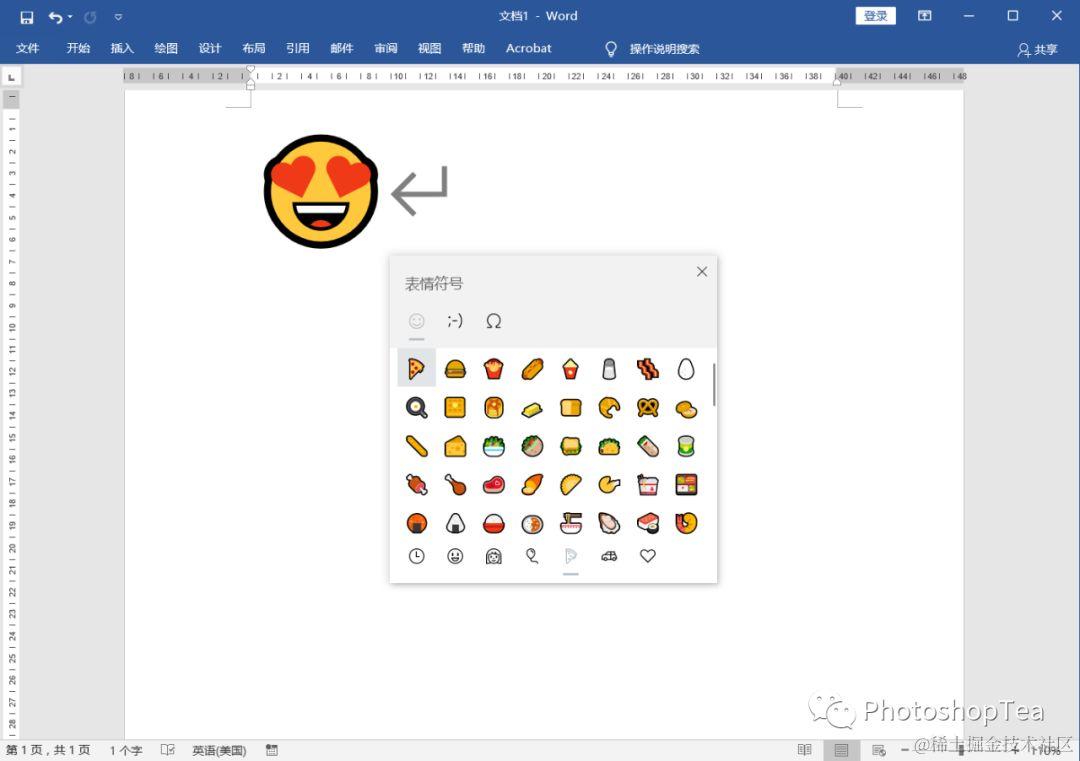Insert the bento box emoji

tap(686, 485)
